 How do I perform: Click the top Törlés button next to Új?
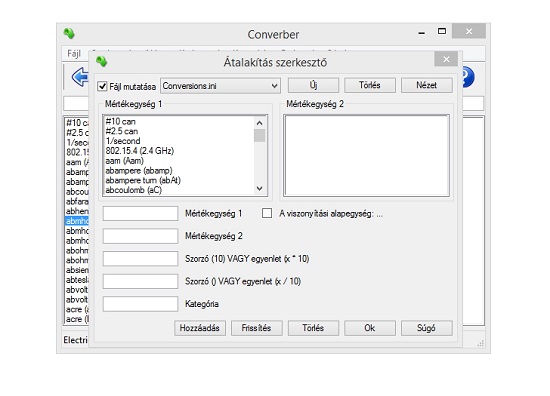[370, 85]
